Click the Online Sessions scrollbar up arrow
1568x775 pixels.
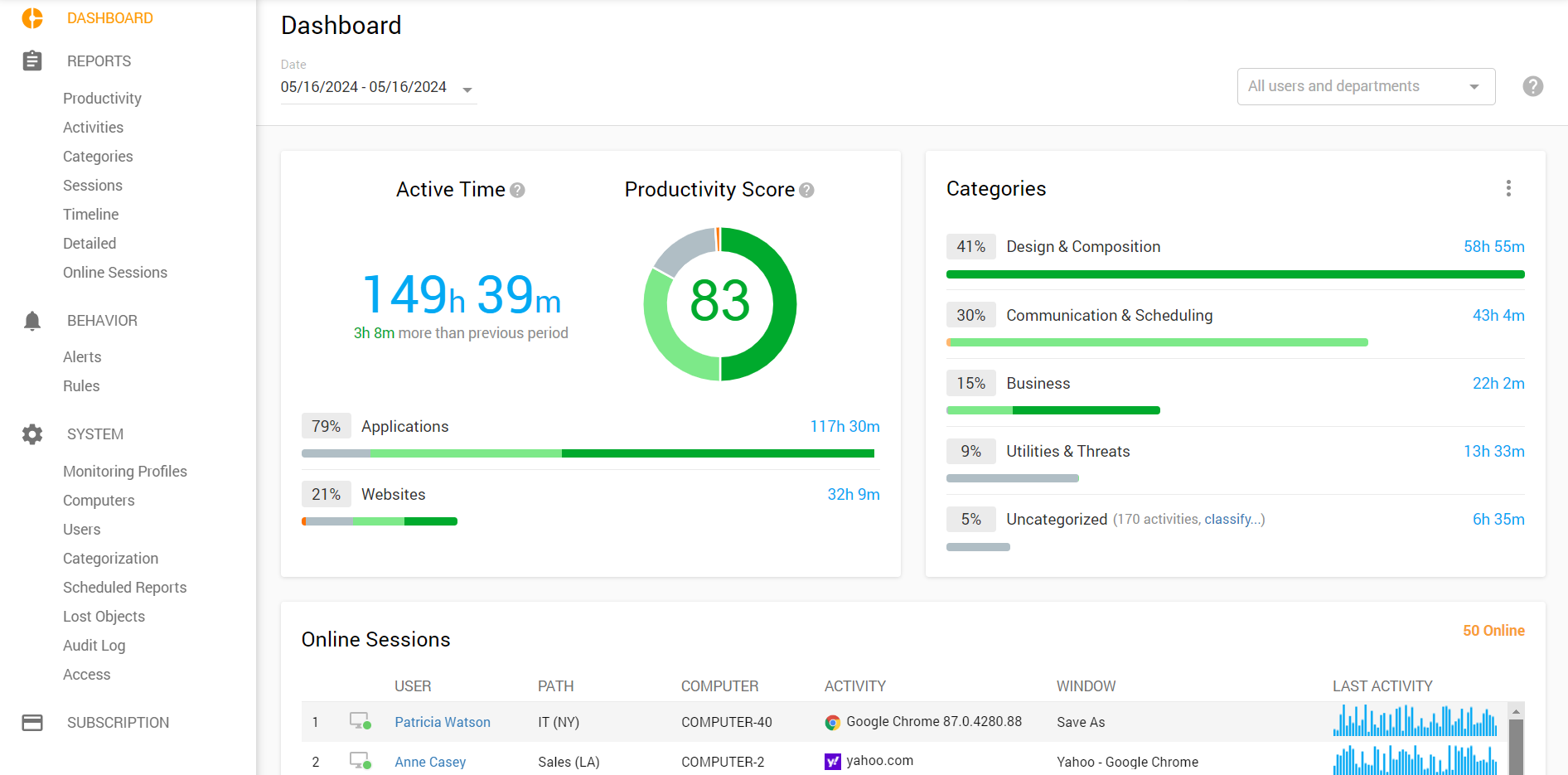[1516, 711]
